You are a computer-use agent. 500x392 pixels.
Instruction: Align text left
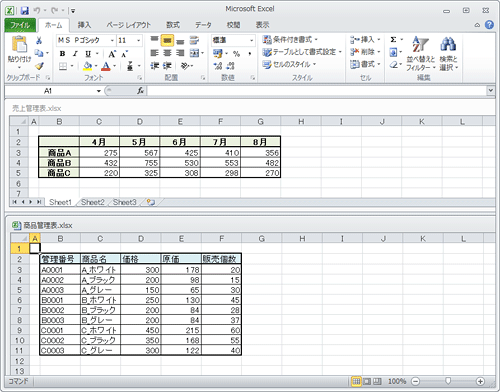pyautogui.click(x=154, y=53)
